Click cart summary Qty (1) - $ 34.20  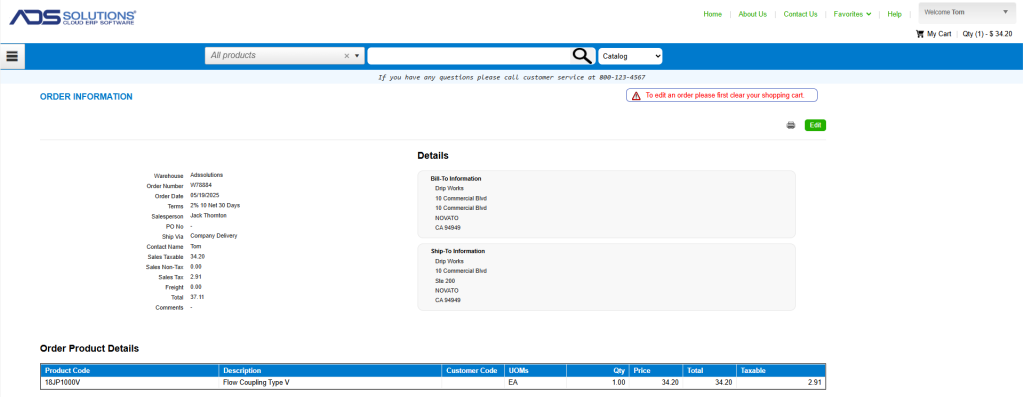tap(987, 34)
